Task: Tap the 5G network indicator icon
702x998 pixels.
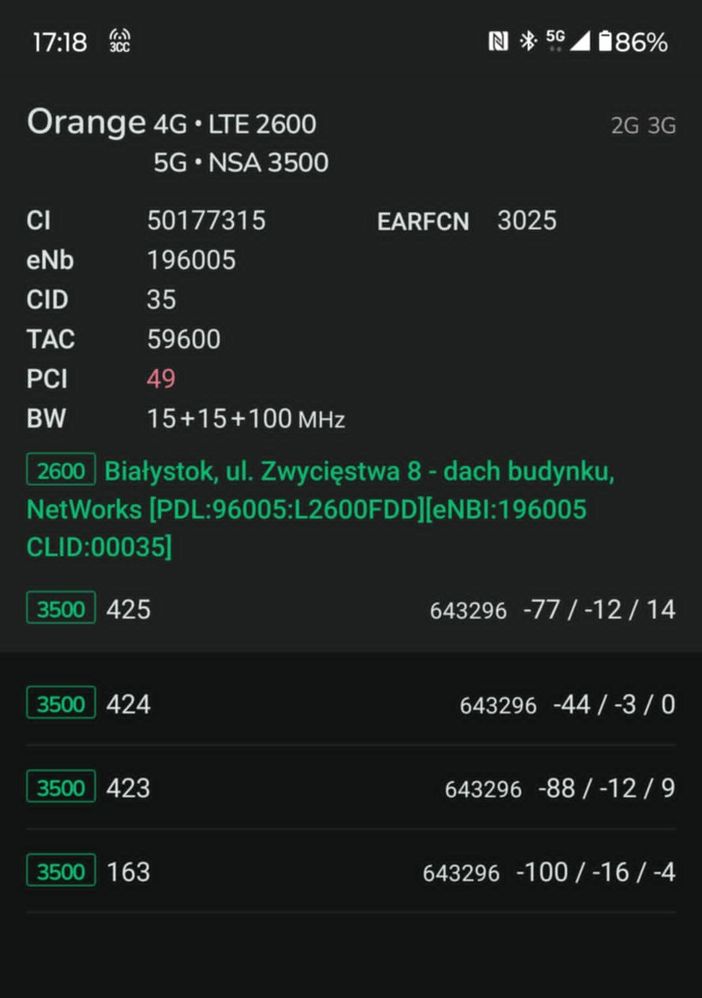Action: pyautogui.click(x=556, y=40)
